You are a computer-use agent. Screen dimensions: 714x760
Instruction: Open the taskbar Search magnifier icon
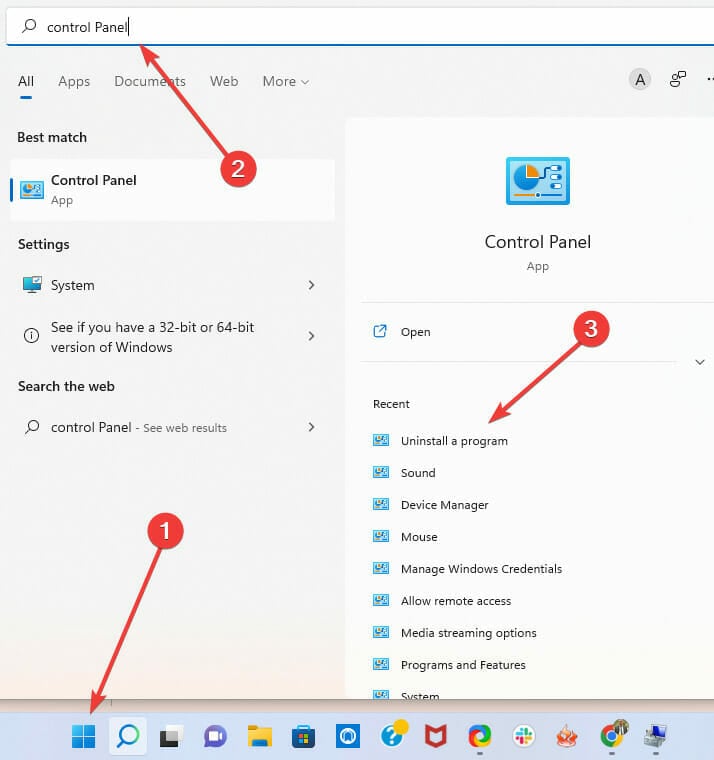128,736
